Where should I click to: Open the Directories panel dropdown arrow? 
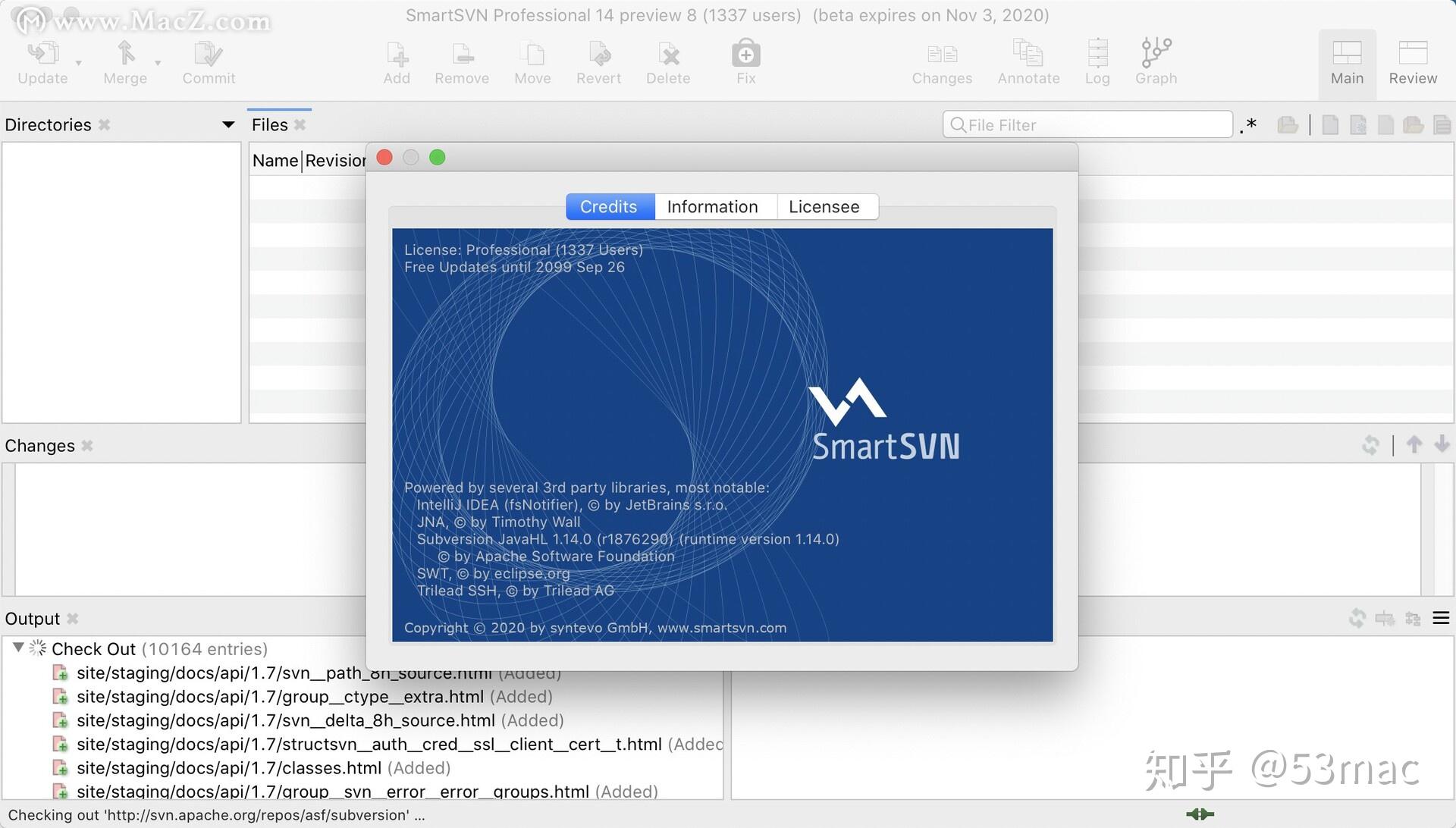coord(227,124)
